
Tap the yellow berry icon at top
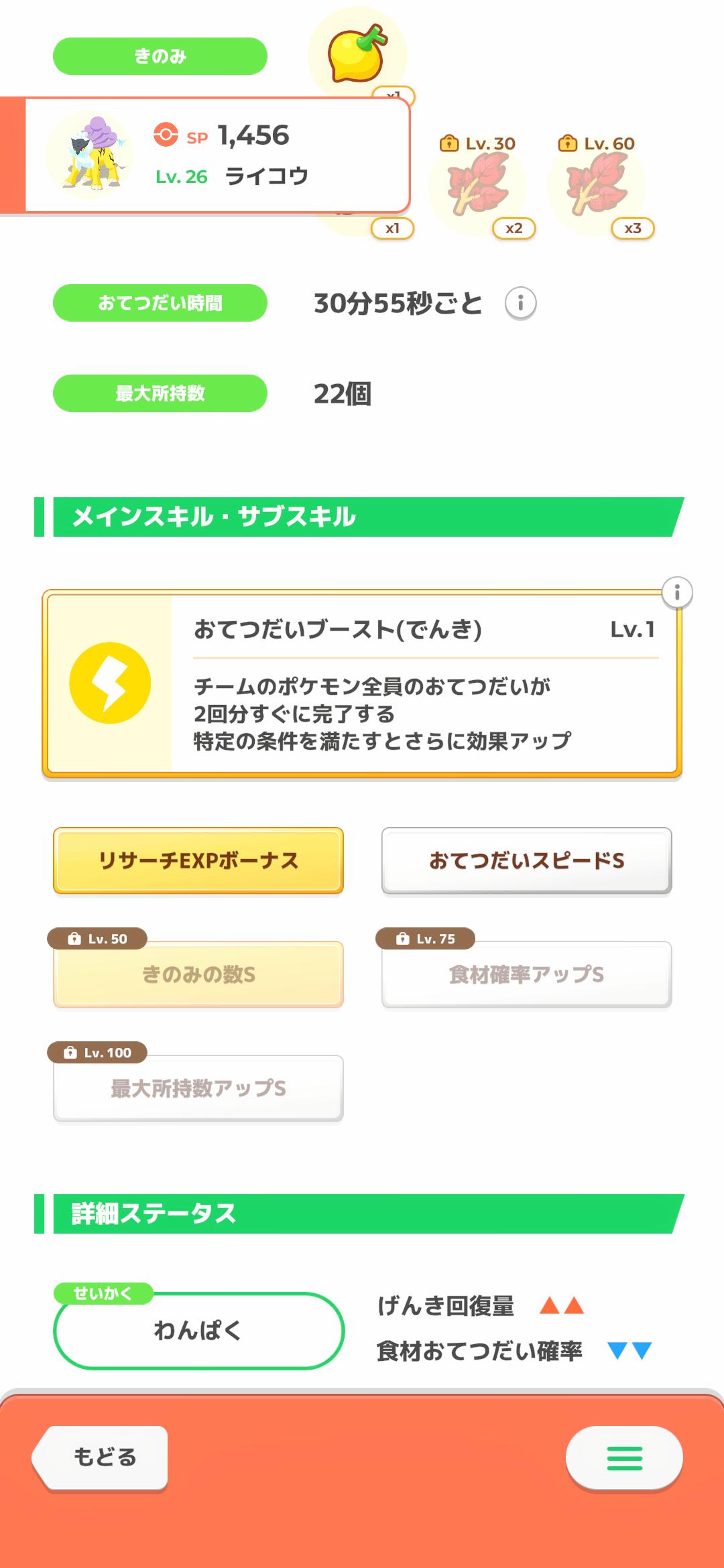click(x=357, y=54)
